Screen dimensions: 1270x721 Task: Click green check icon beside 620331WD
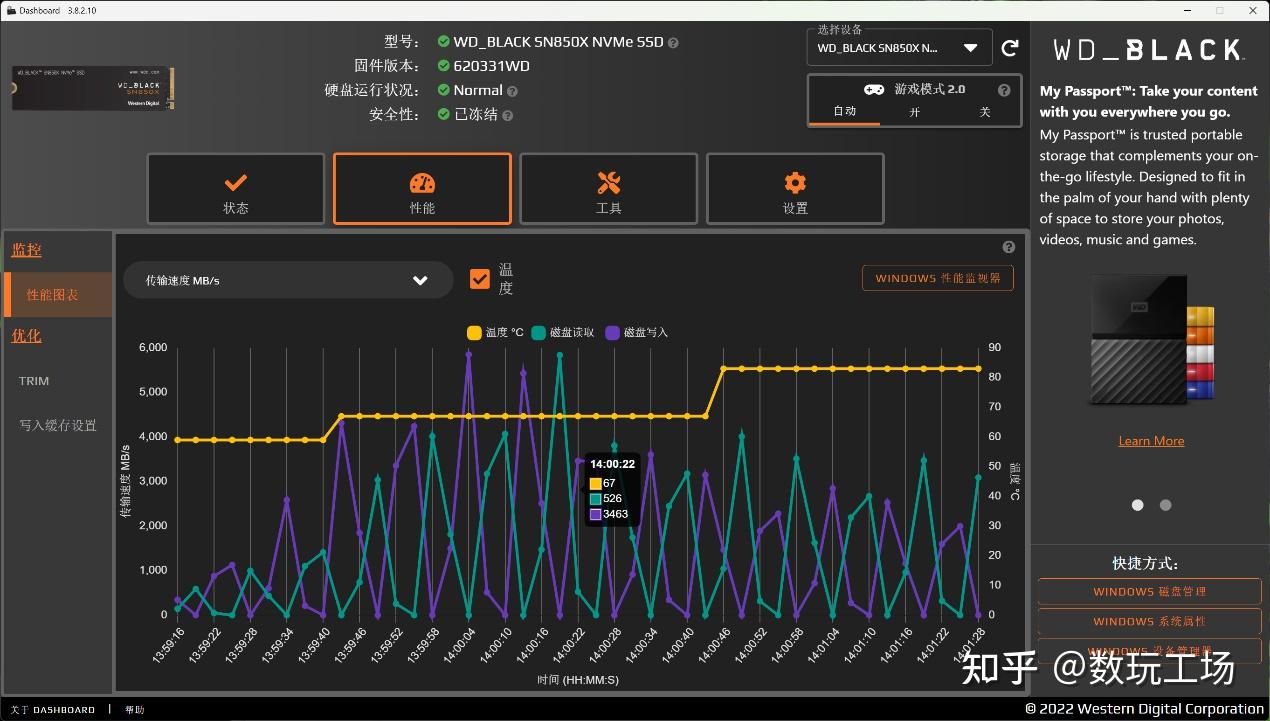444,66
